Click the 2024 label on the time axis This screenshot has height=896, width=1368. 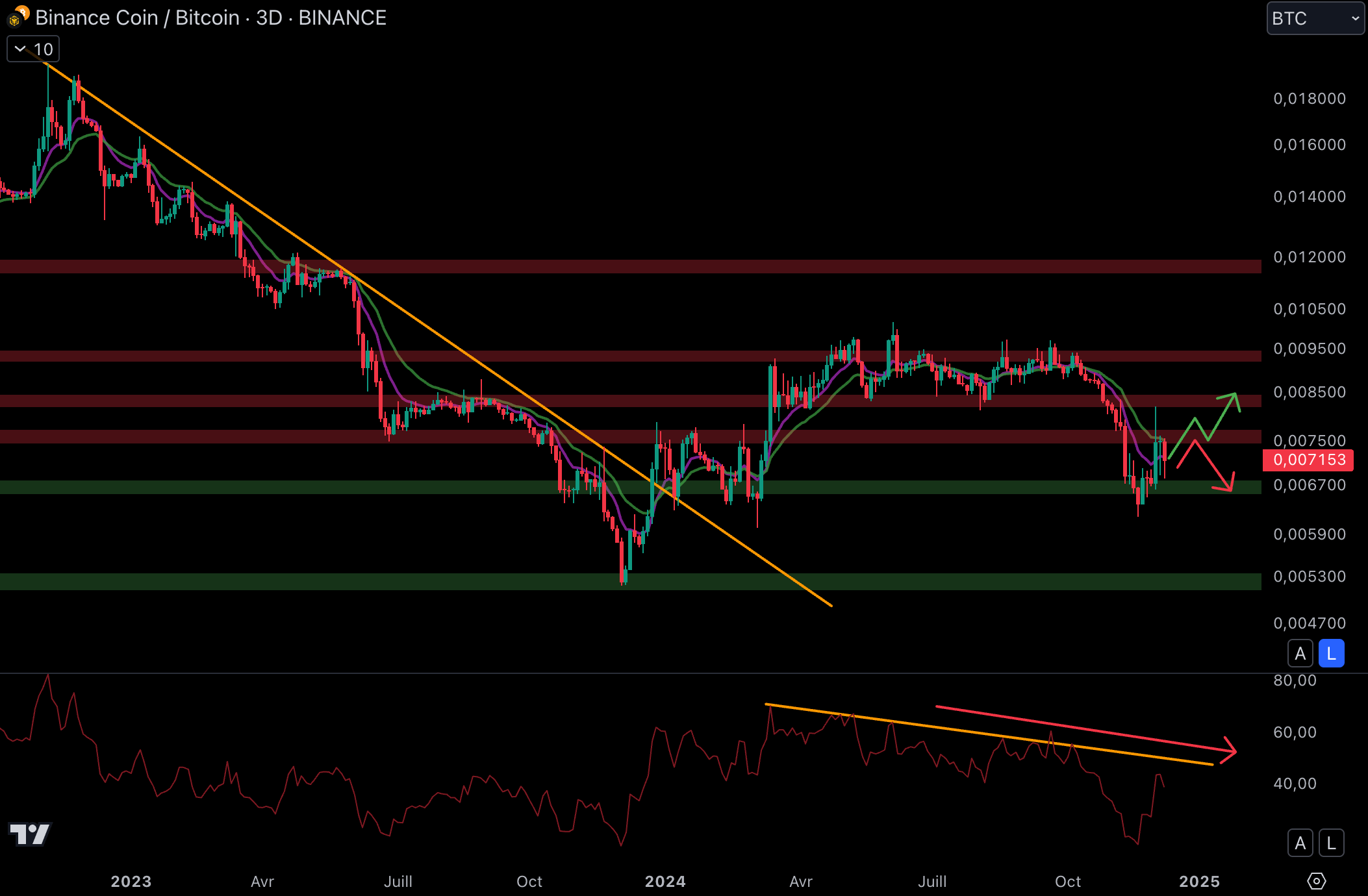[665, 881]
